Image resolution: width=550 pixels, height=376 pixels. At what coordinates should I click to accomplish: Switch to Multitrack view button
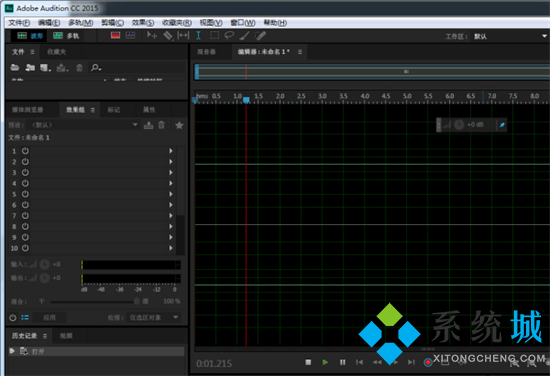click(66, 36)
